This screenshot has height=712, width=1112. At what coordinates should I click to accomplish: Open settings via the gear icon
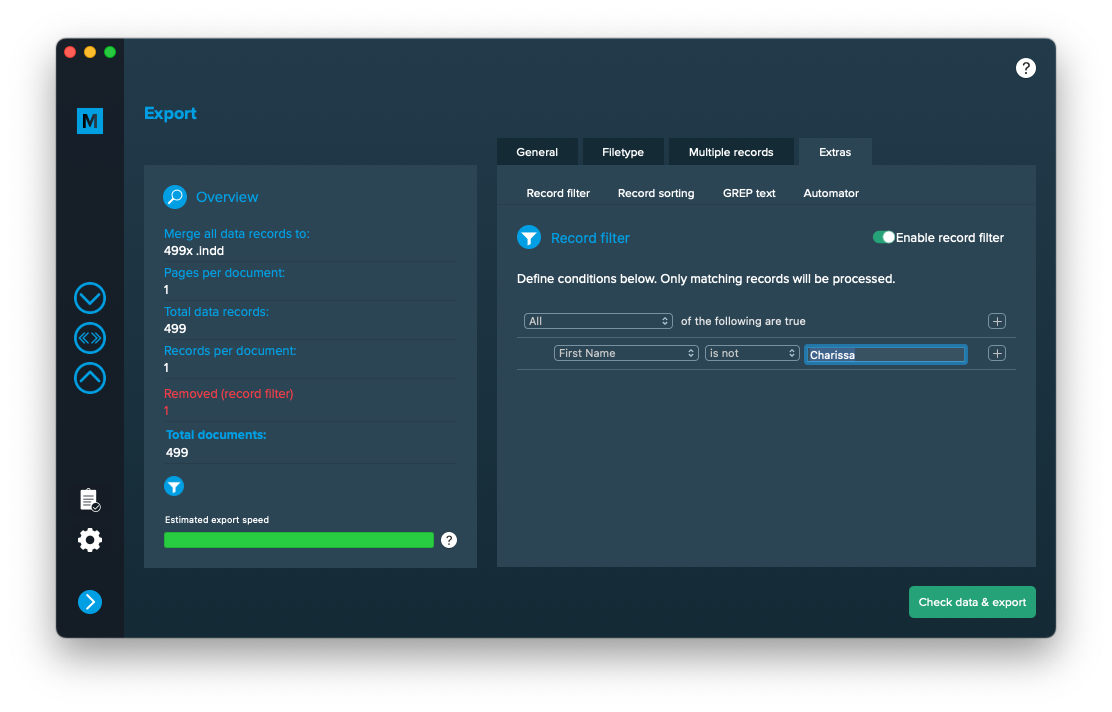pos(90,541)
